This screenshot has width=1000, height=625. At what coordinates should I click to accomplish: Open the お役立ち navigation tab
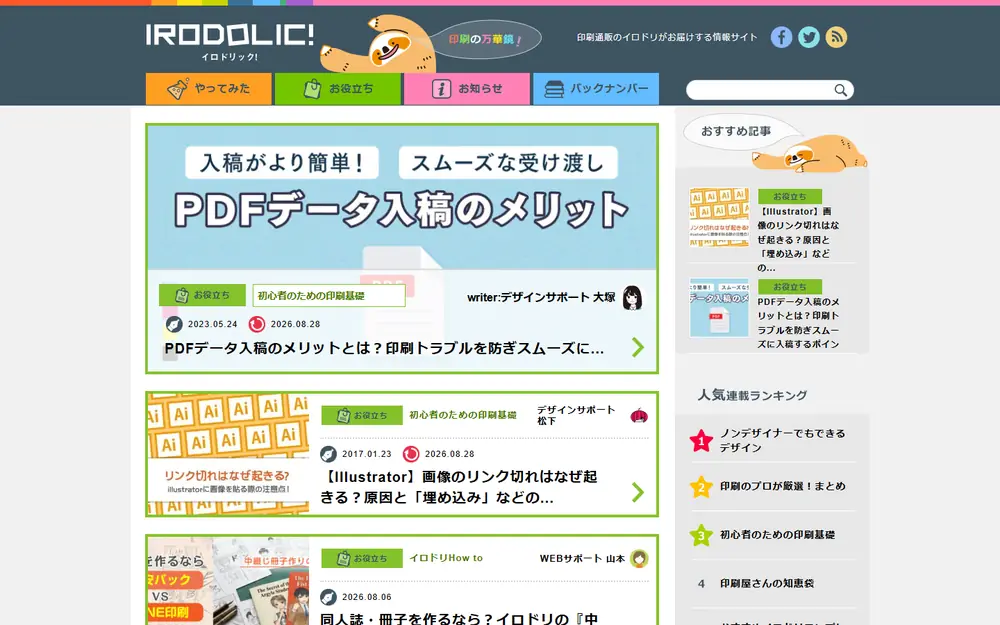coord(338,89)
